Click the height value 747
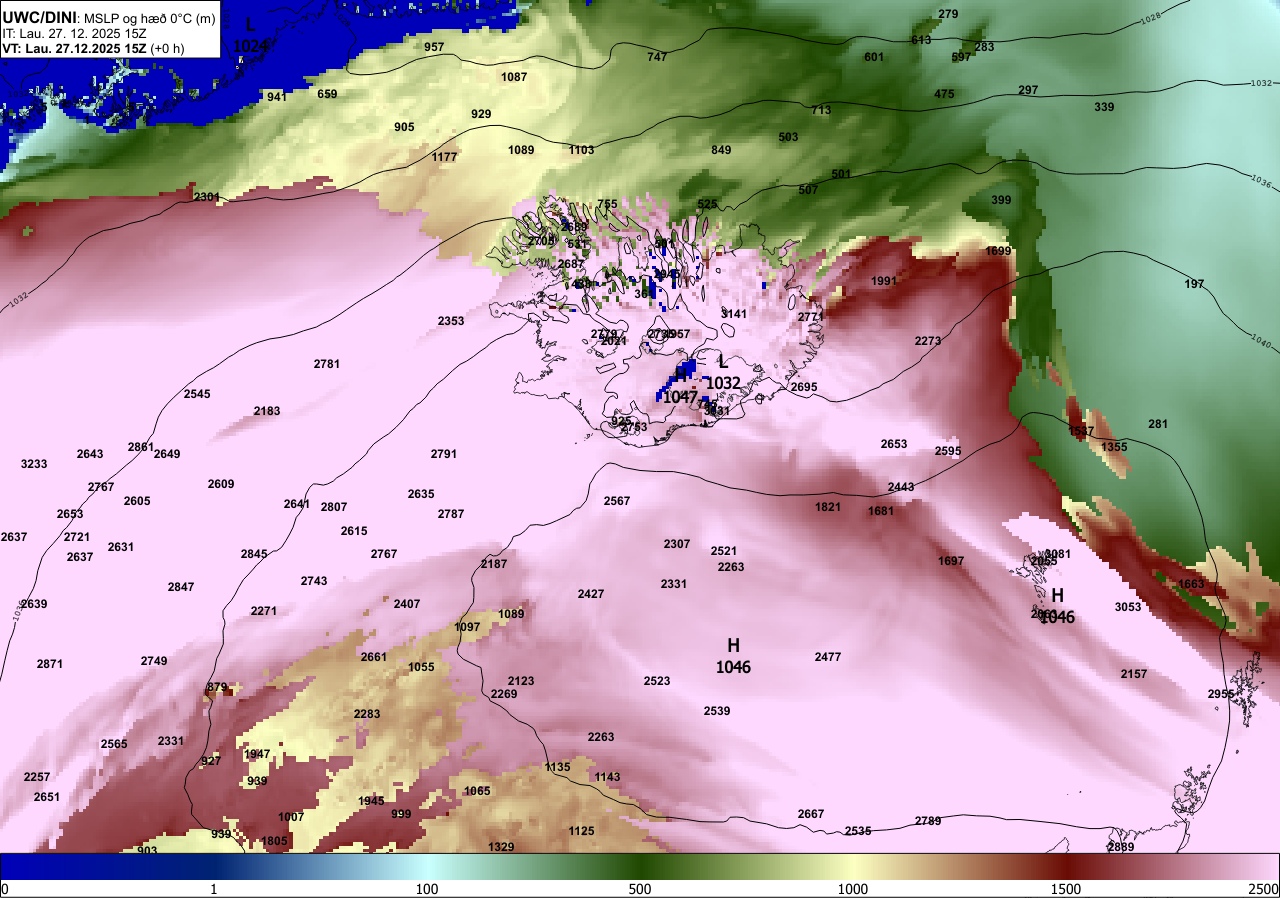The height and width of the screenshot is (898, 1280). point(657,57)
